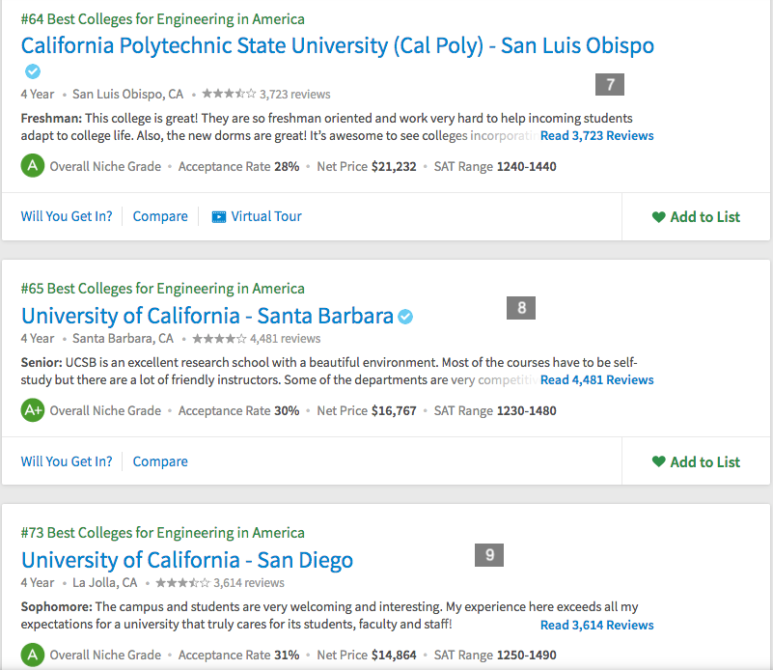Add Cal Poly to list

696,217
